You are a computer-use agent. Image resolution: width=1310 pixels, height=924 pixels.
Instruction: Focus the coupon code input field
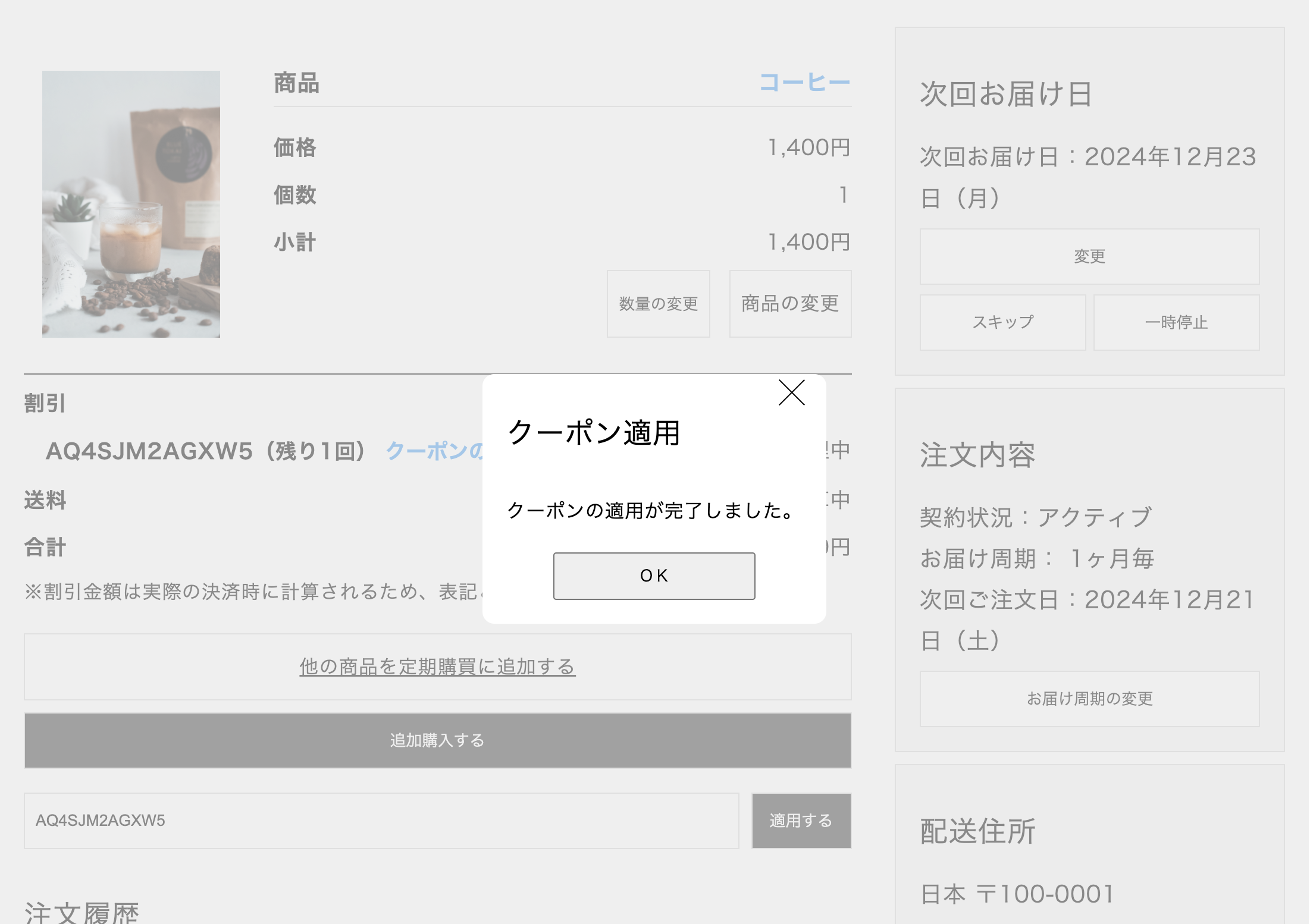point(381,821)
